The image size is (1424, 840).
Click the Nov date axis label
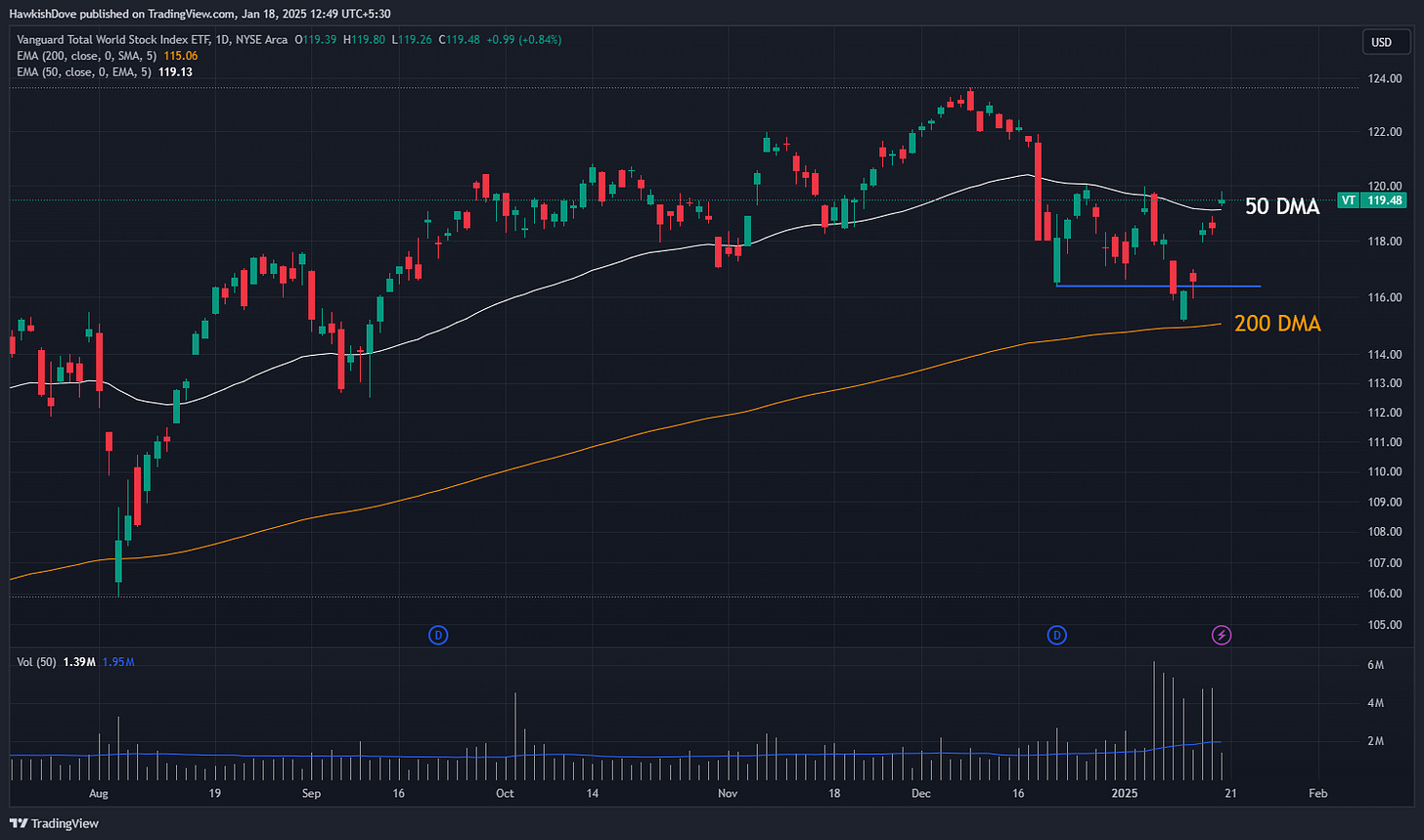click(727, 793)
